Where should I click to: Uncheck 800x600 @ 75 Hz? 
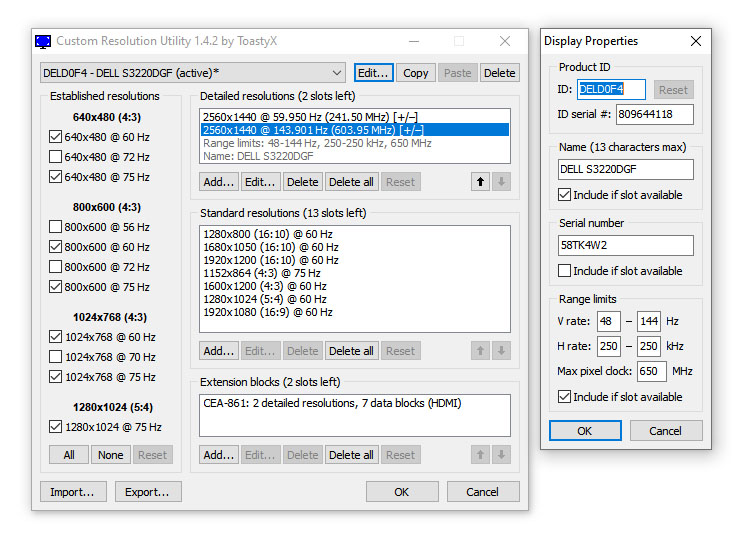pyautogui.click(x=55, y=287)
